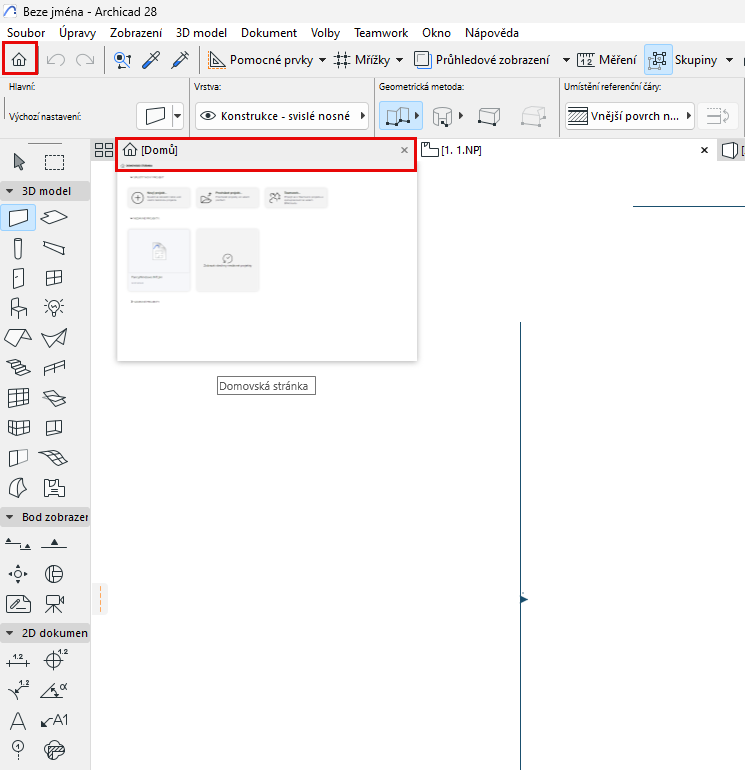Image resolution: width=745 pixels, height=770 pixels.
Task: Click the Měření measure button
Action: [607, 60]
